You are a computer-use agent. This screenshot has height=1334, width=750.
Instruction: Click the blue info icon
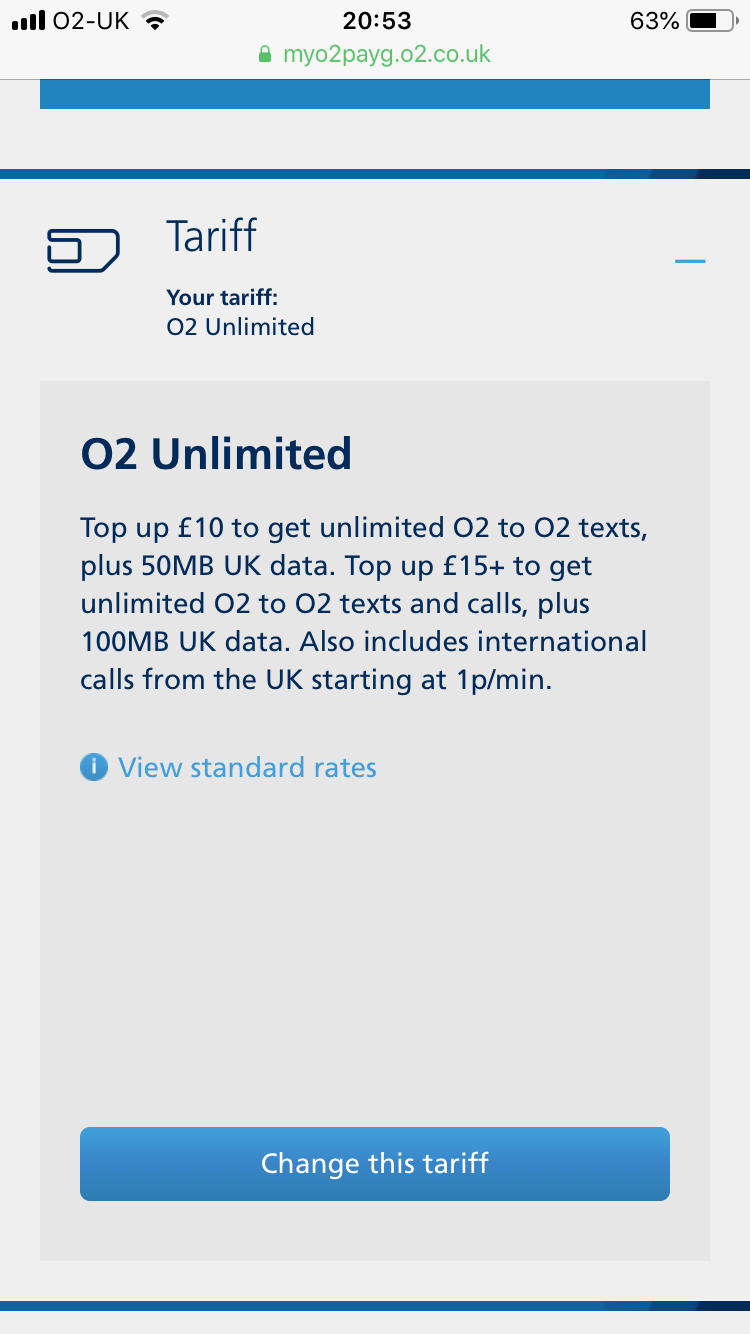pos(94,768)
